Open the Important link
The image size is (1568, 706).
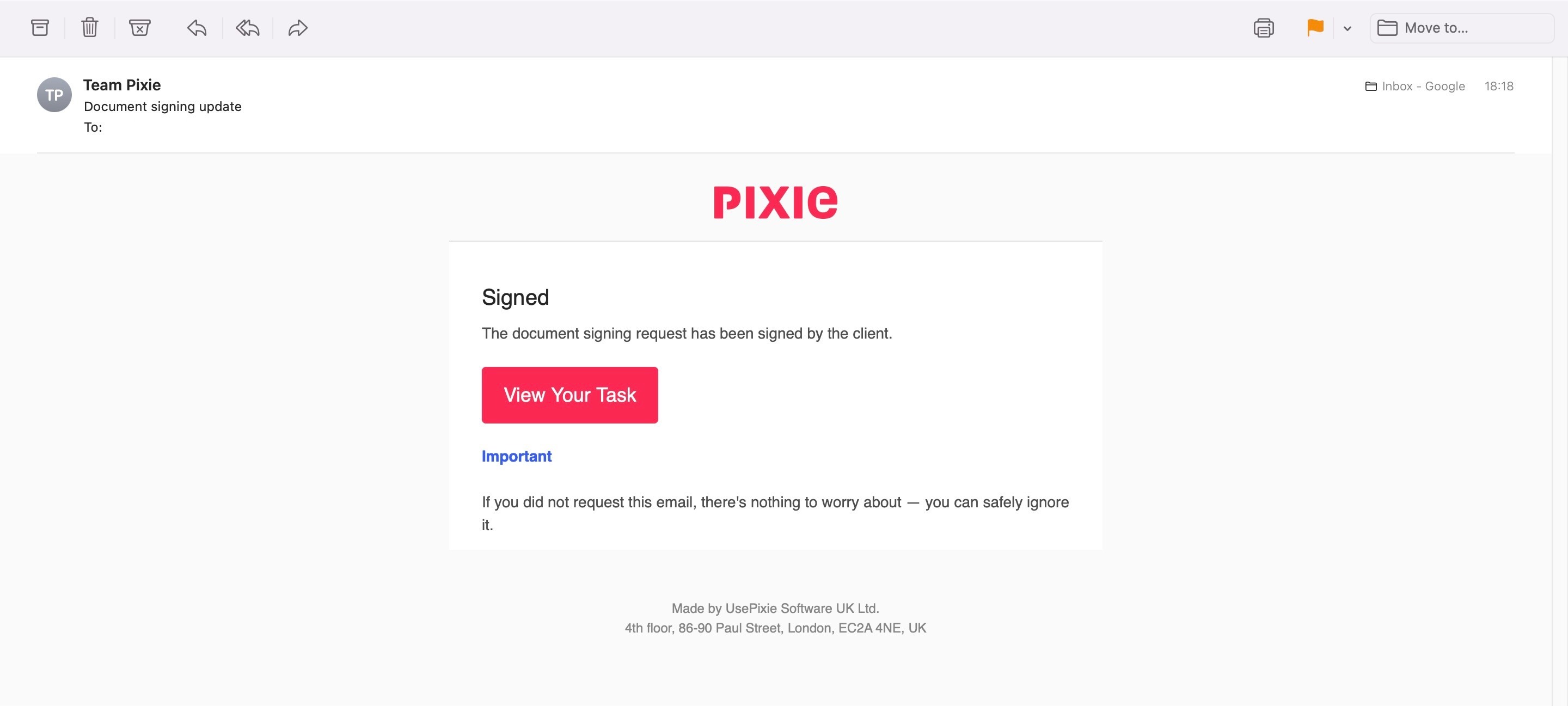(516, 457)
